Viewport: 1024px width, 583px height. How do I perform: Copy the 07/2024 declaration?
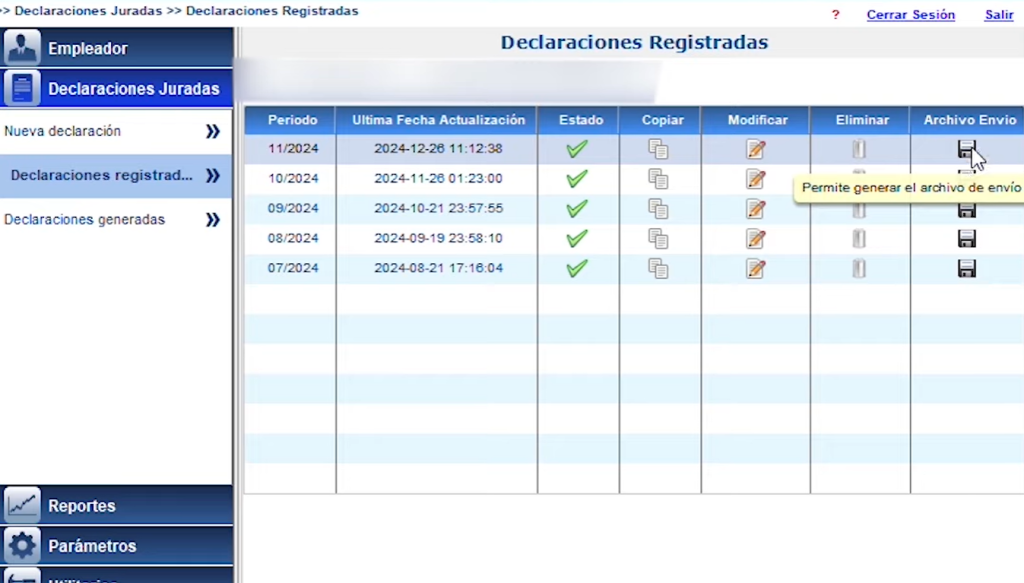[657, 269]
